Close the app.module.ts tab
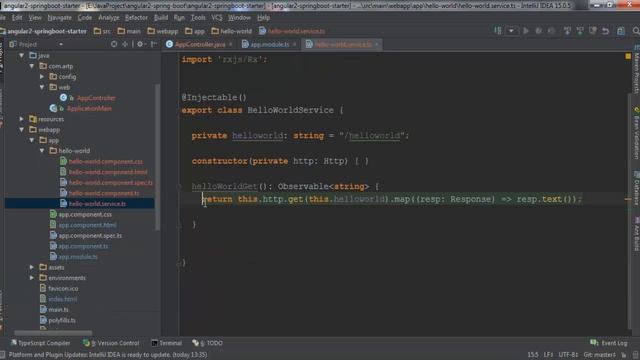The image size is (640, 360). point(294,44)
